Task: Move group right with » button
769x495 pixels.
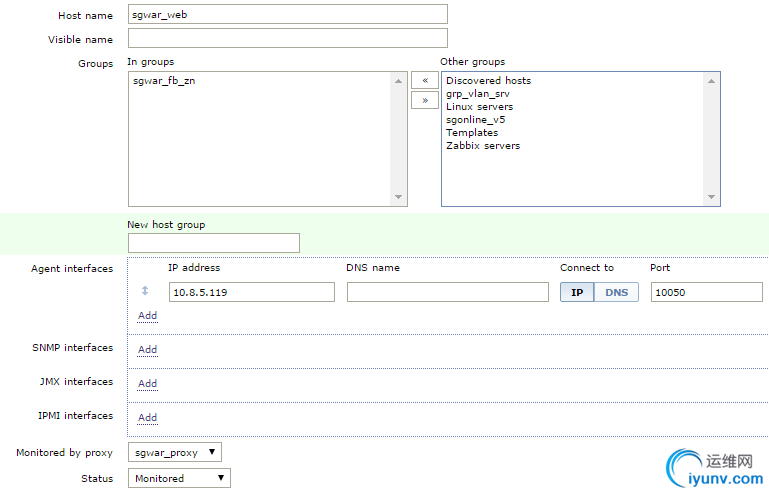Action: (425, 100)
